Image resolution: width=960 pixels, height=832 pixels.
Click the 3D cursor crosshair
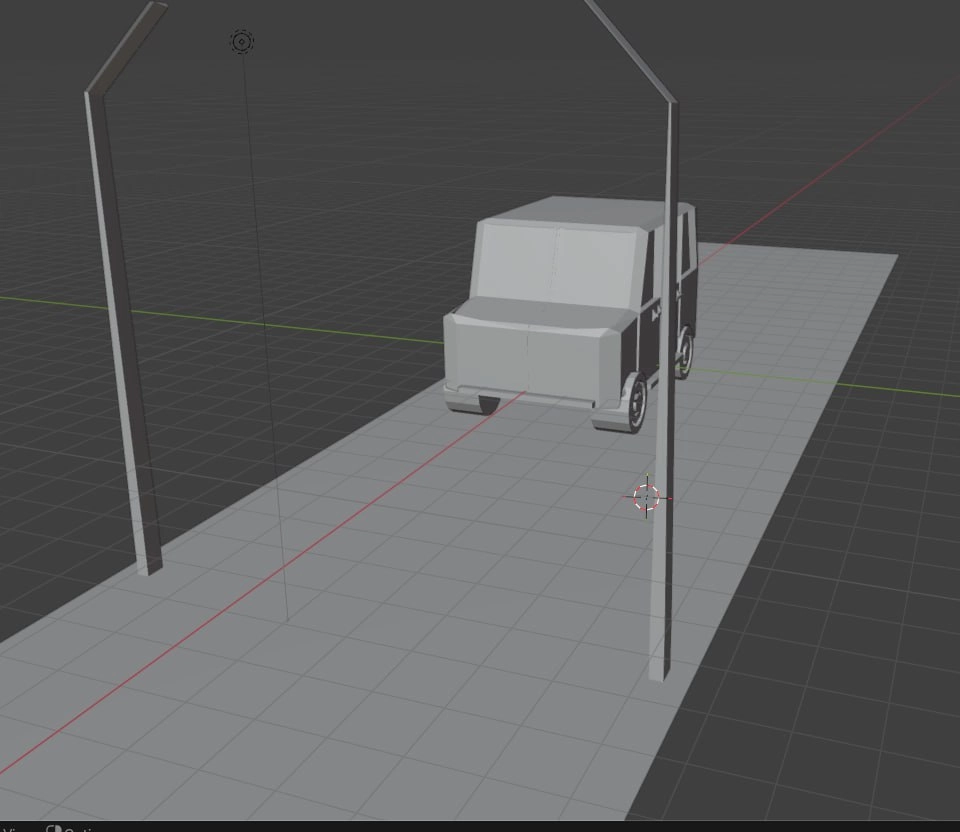pyautogui.click(x=647, y=498)
